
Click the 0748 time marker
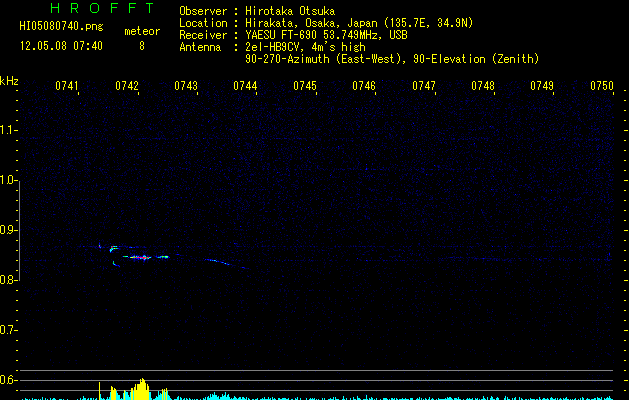point(483,86)
